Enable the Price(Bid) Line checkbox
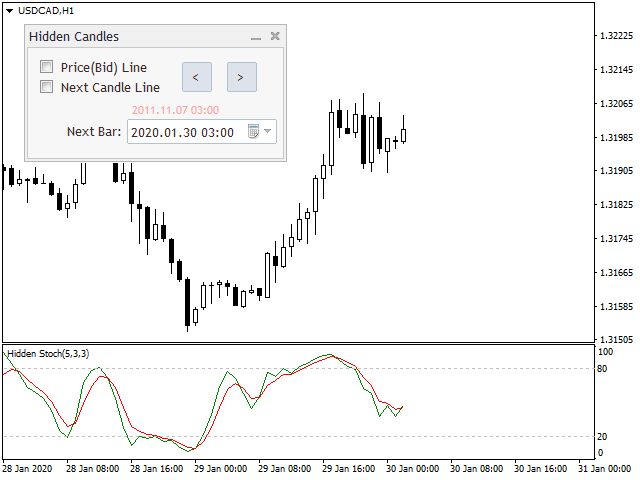This screenshot has width=640, height=480. 47,67
